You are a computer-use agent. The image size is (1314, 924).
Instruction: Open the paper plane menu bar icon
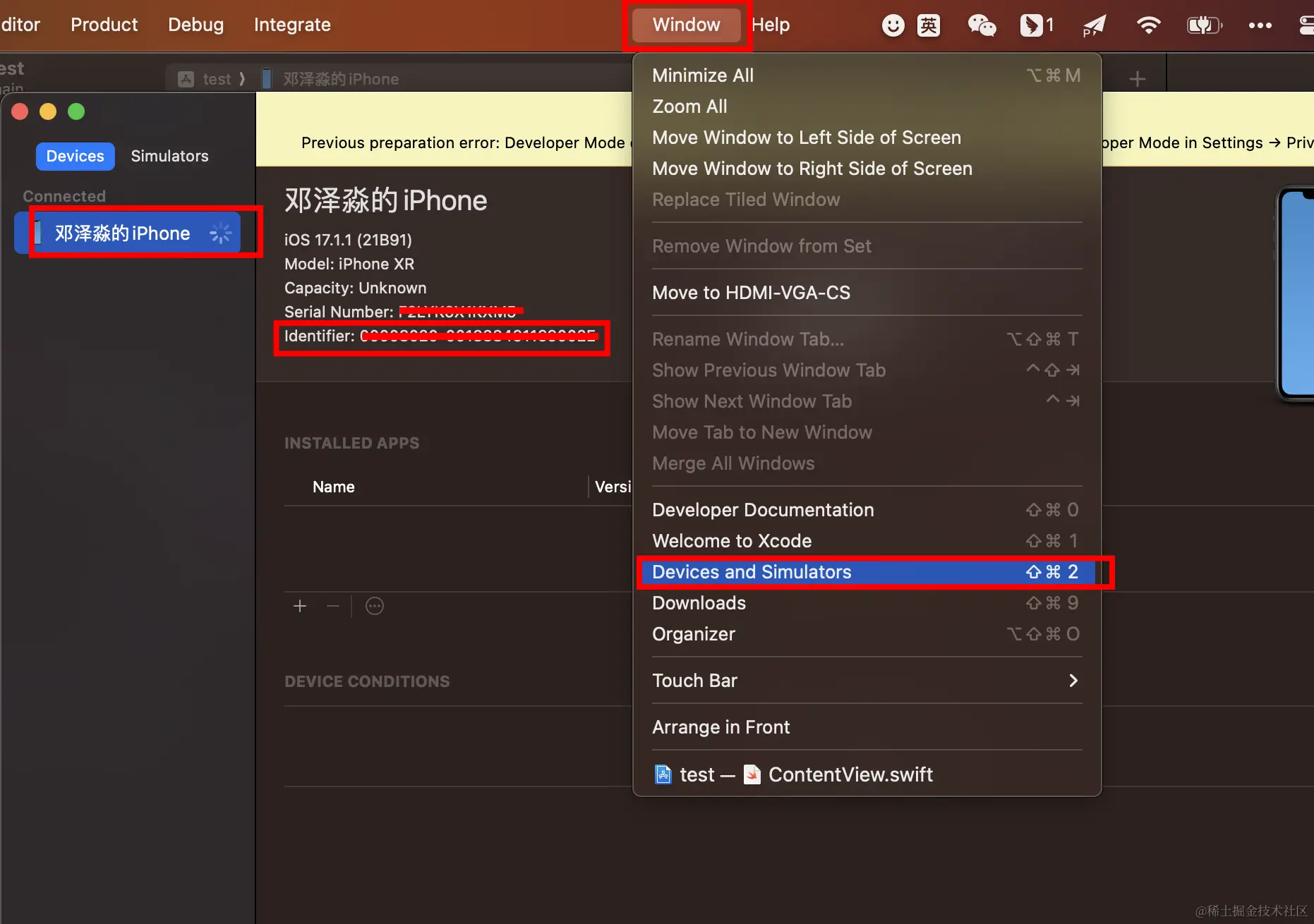coord(1094,25)
